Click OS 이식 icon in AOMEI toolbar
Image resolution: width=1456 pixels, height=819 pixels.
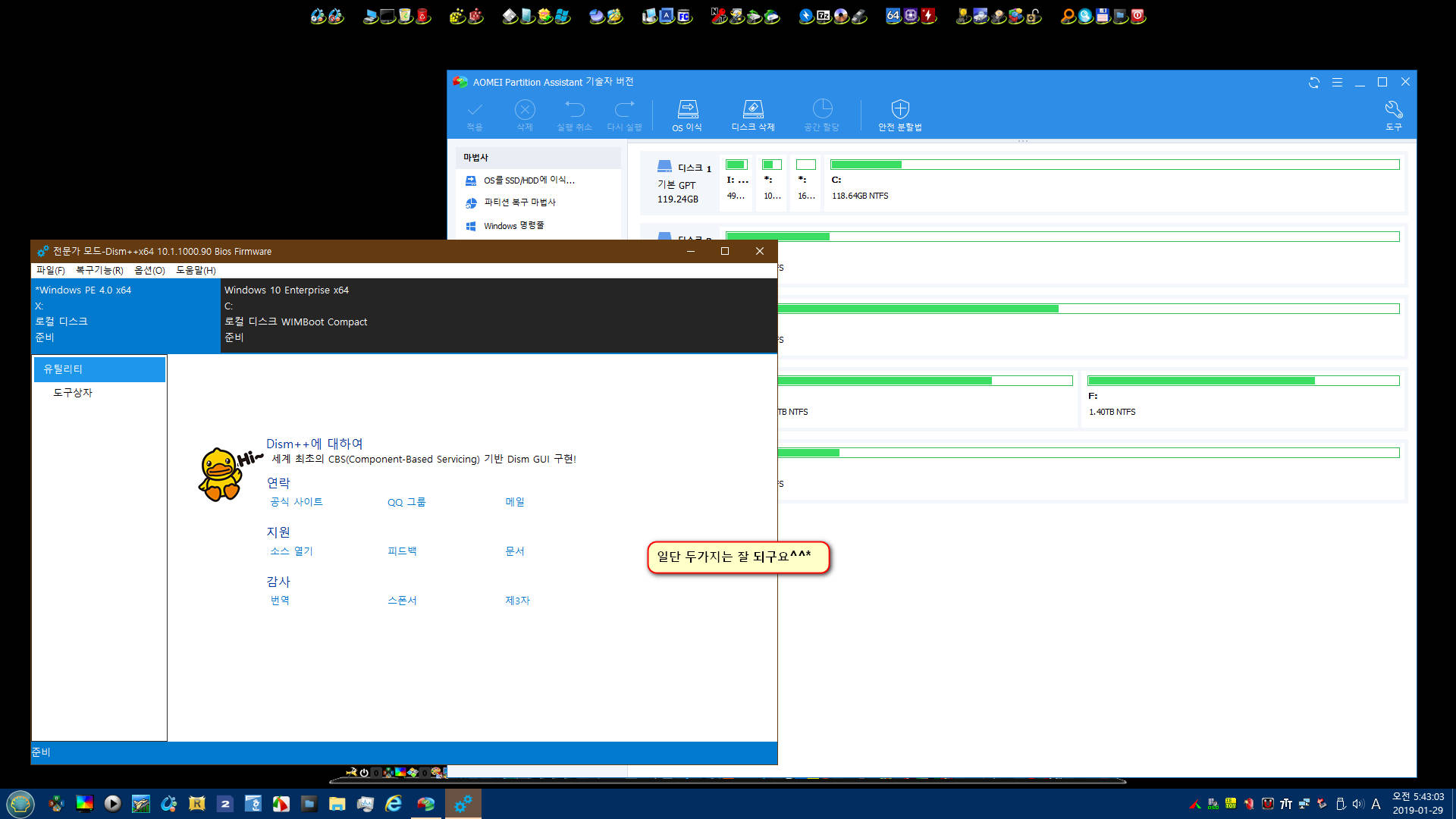pyautogui.click(x=687, y=115)
